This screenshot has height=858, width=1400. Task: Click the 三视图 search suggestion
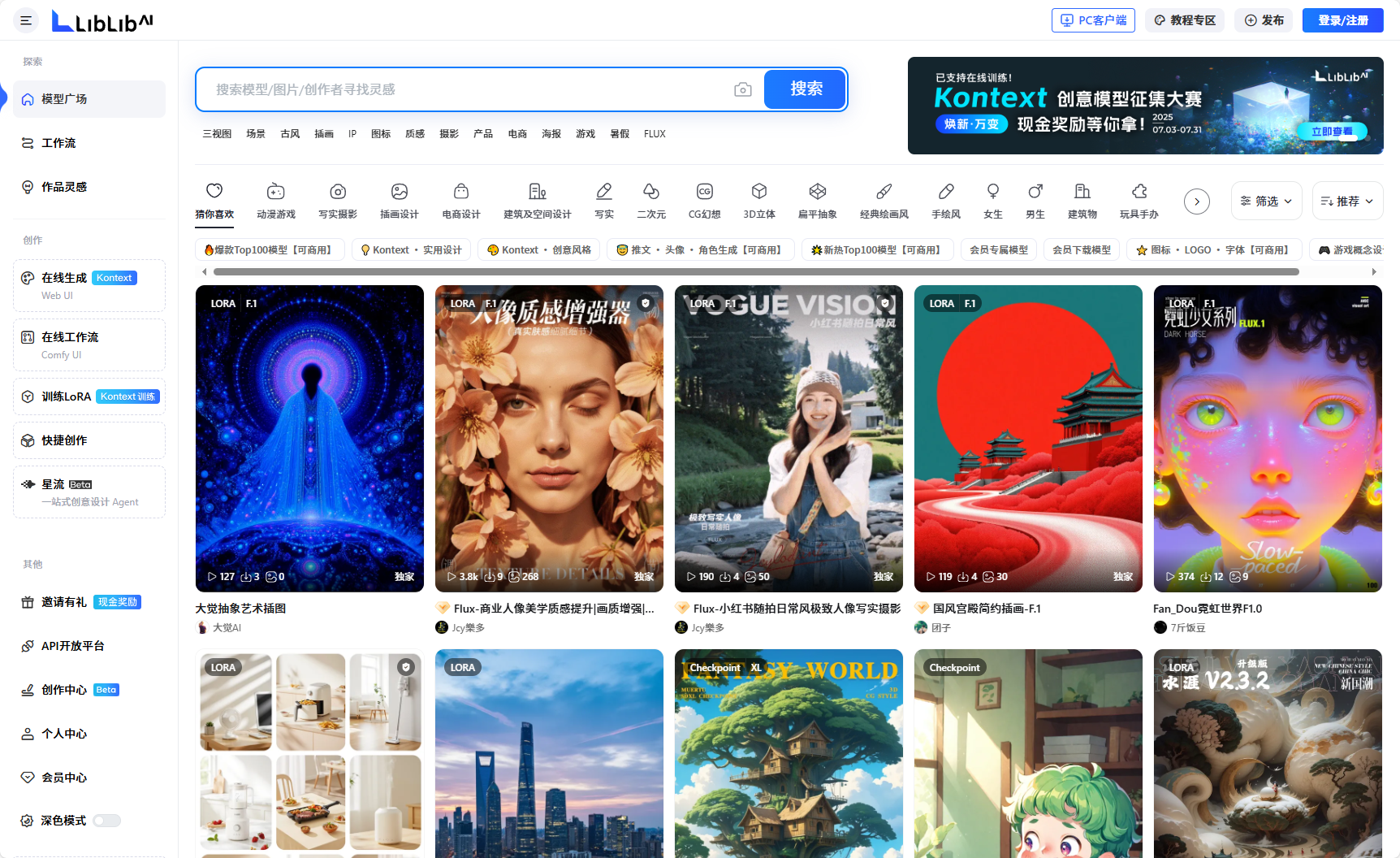217,134
